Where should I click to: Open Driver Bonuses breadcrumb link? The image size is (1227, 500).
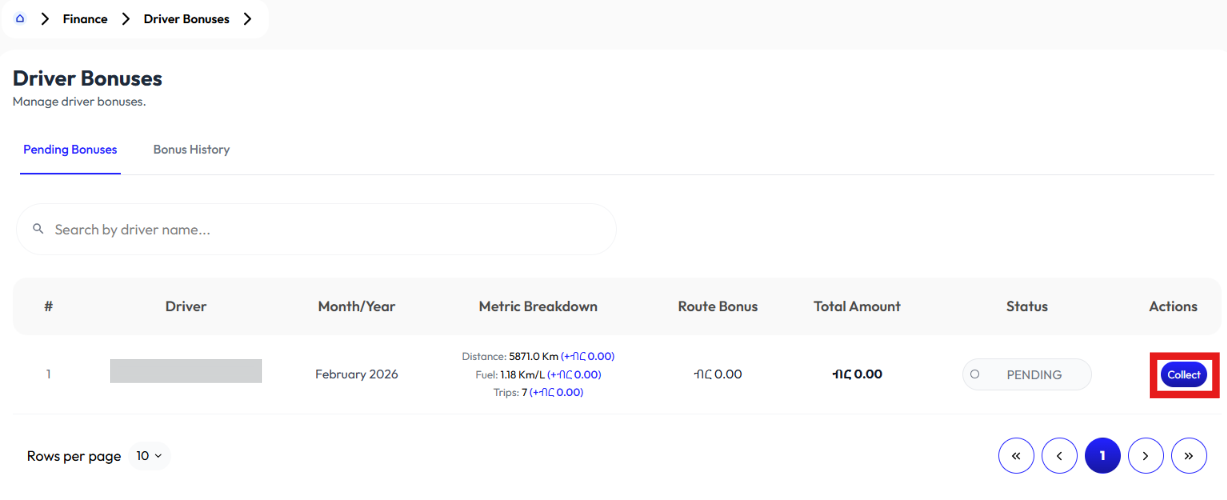pos(186,19)
